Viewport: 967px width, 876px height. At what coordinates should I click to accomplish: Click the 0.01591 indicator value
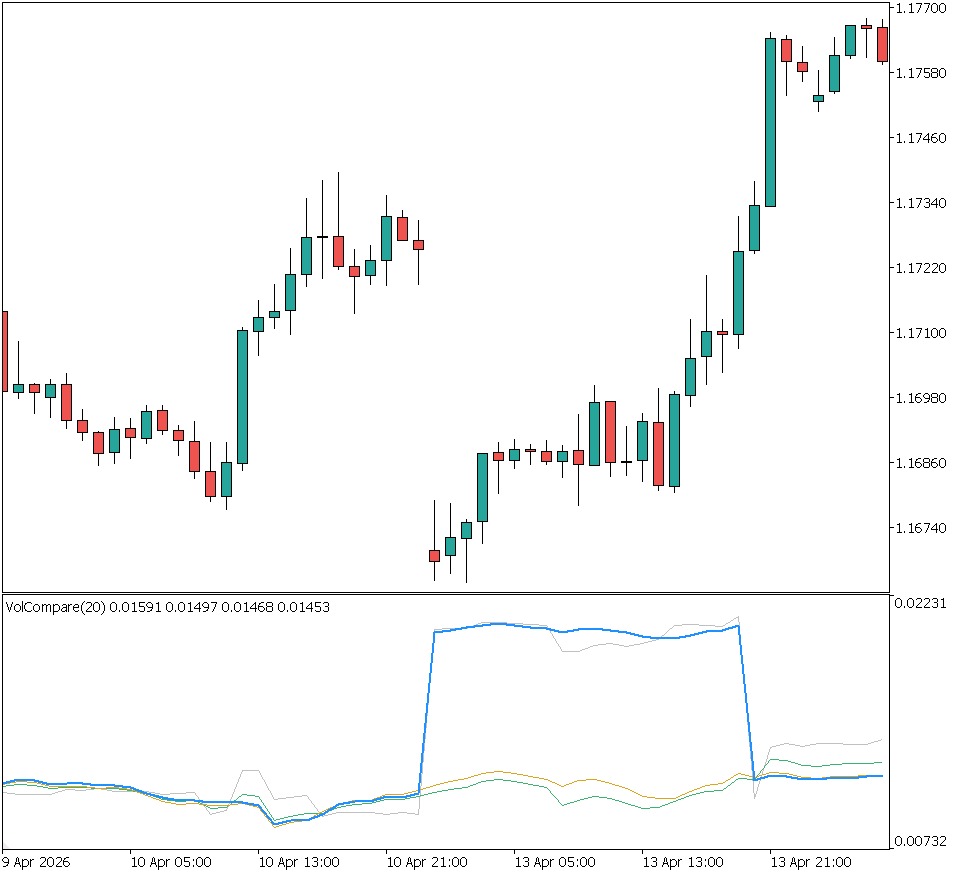click(x=136, y=607)
